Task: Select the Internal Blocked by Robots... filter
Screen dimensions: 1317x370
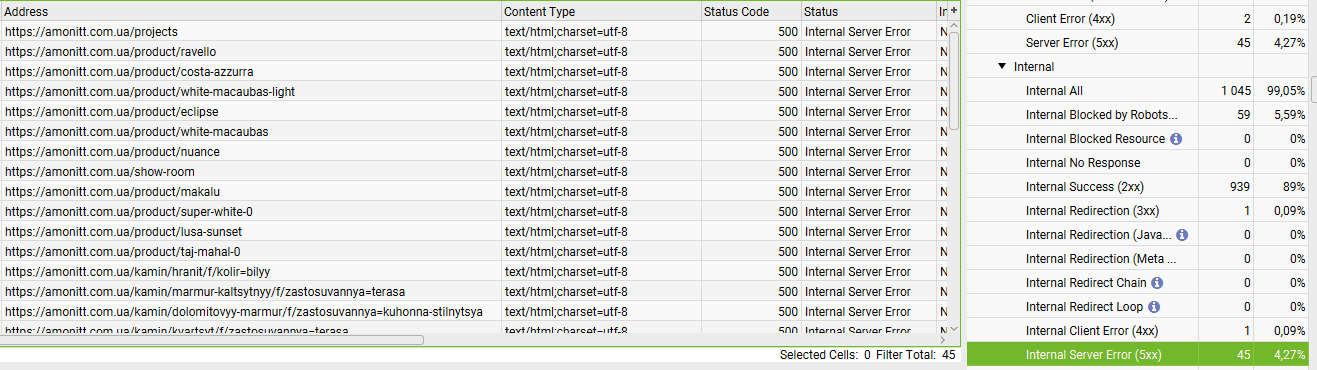Action: click(x=1137, y=115)
